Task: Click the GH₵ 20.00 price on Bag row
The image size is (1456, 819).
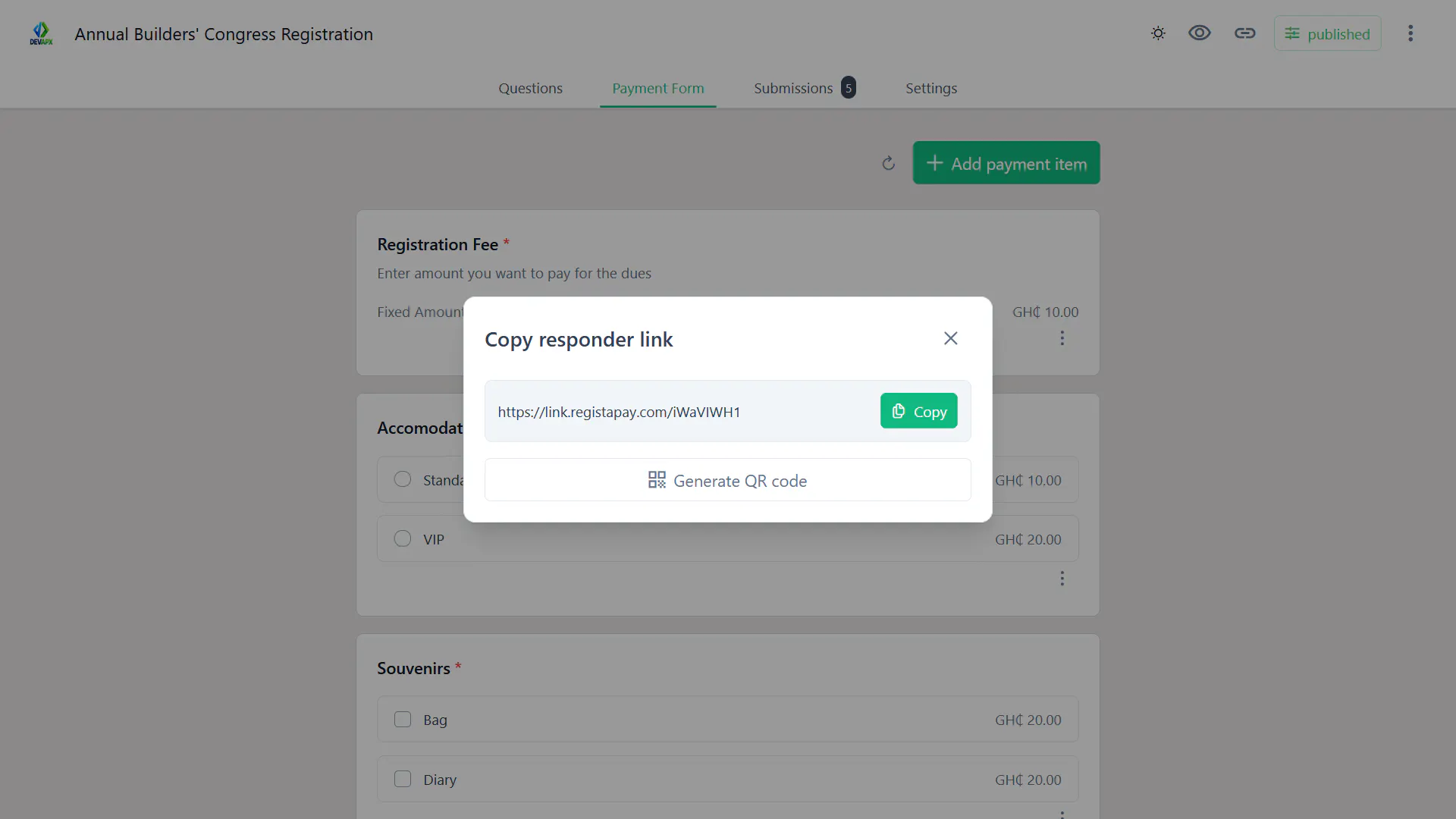Action: [1028, 720]
